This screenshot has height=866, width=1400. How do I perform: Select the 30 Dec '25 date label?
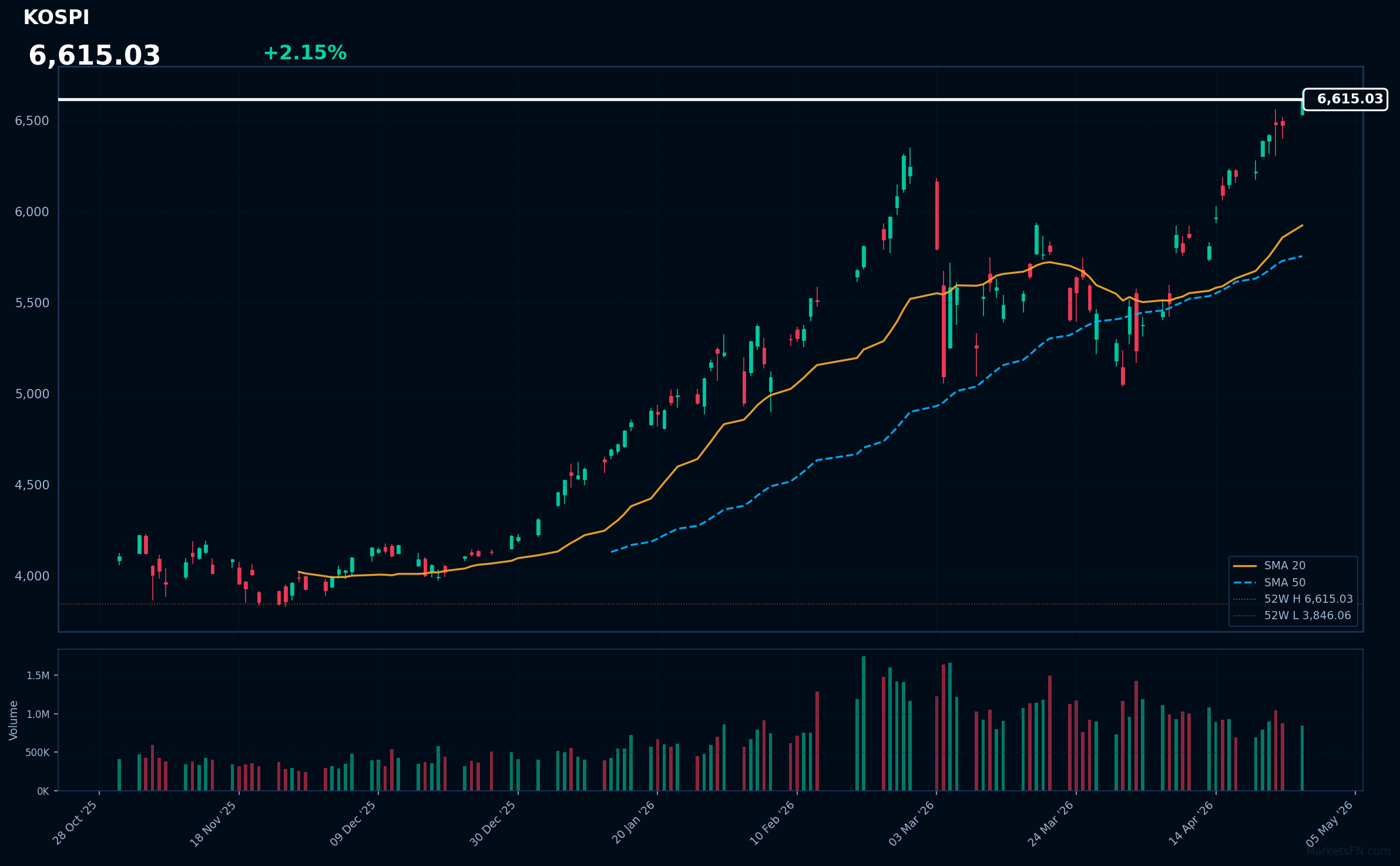click(x=493, y=824)
